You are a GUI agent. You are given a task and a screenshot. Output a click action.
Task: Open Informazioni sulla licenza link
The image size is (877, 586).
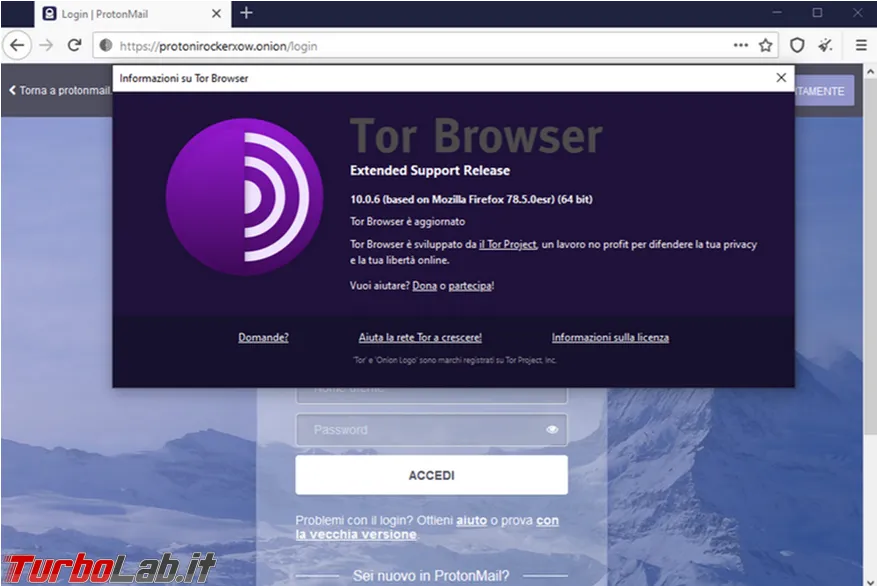coord(610,337)
